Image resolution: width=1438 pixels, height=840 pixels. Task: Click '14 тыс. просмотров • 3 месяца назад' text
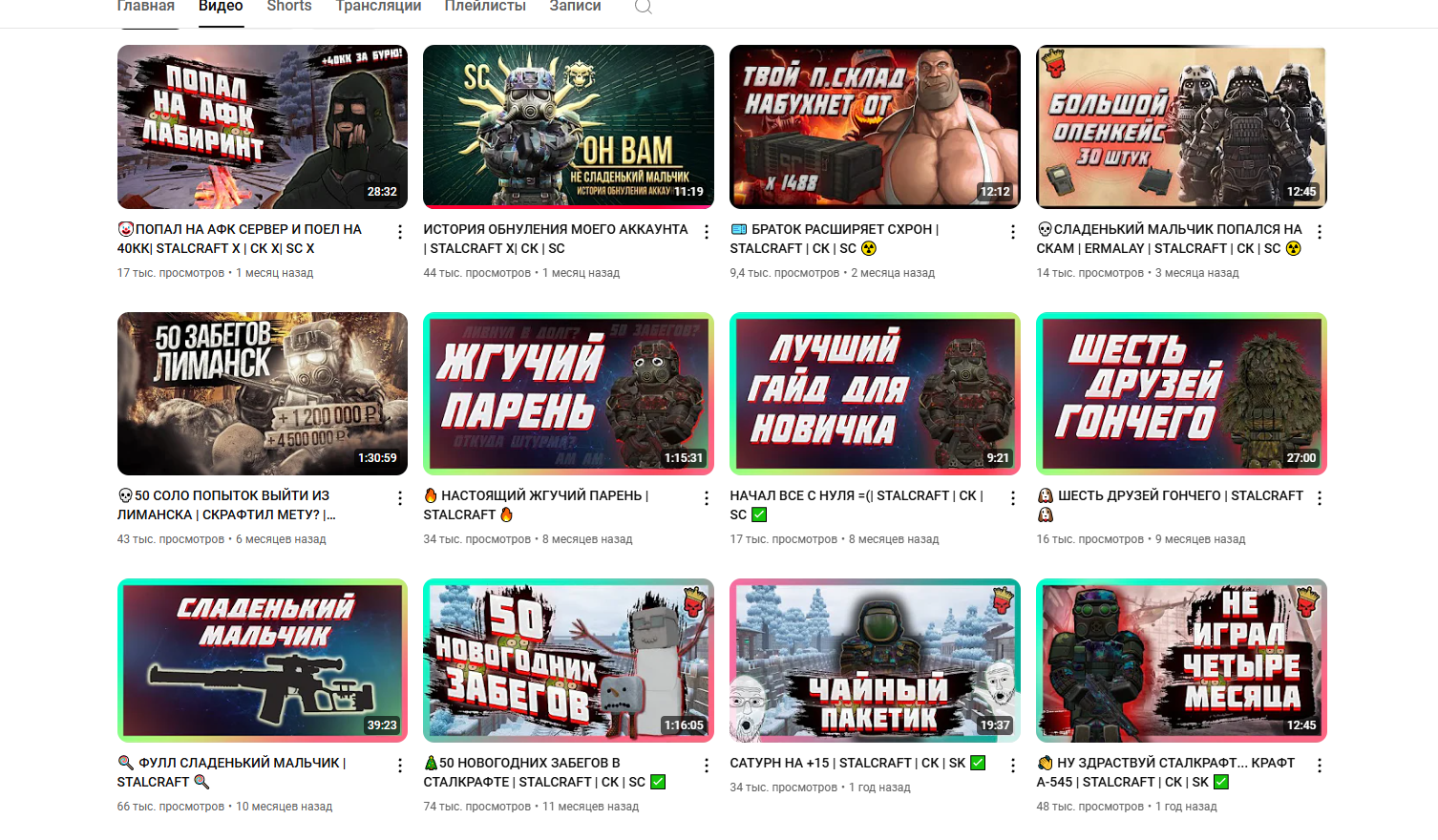(1137, 273)
